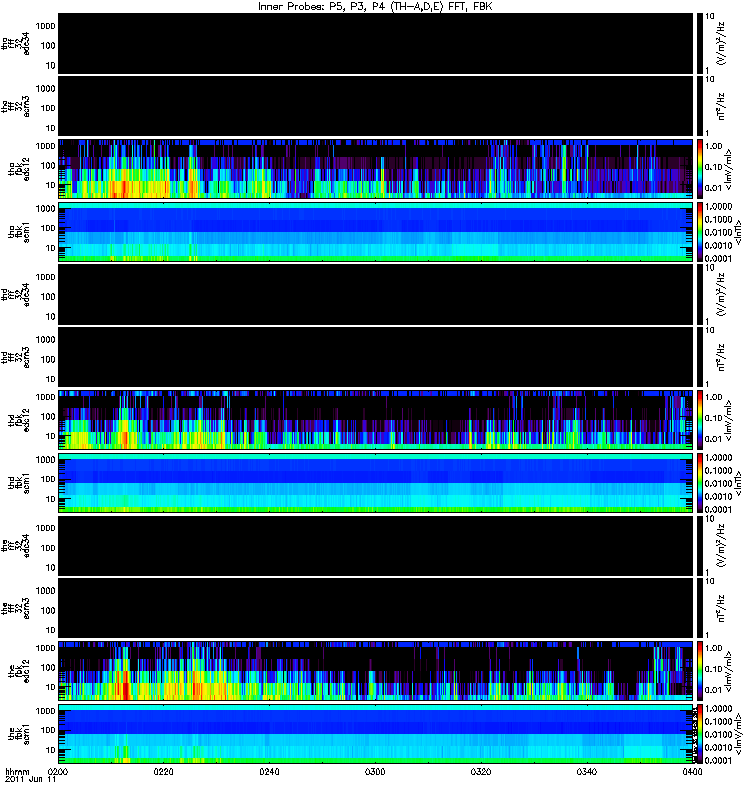Click inside the the fbk edc12 spectrogram panel

tap(376, 670)
